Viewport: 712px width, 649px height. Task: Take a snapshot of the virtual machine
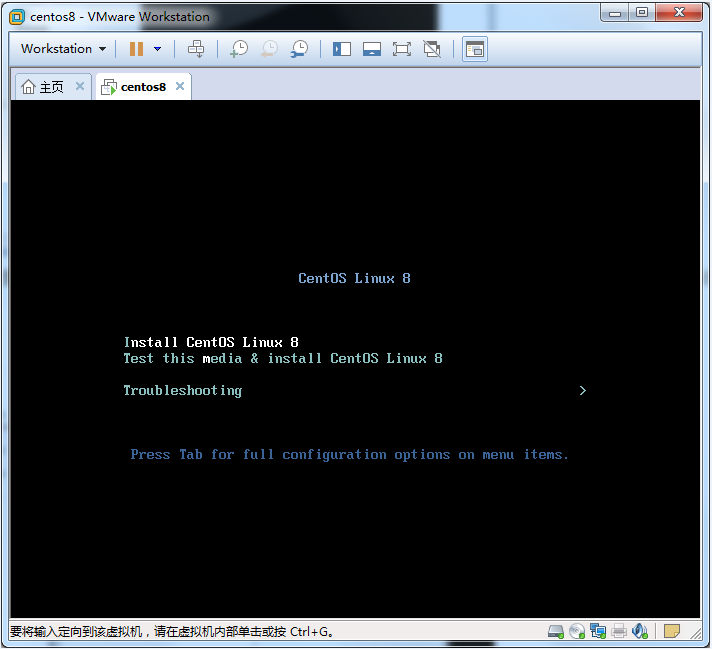point(239,48)
